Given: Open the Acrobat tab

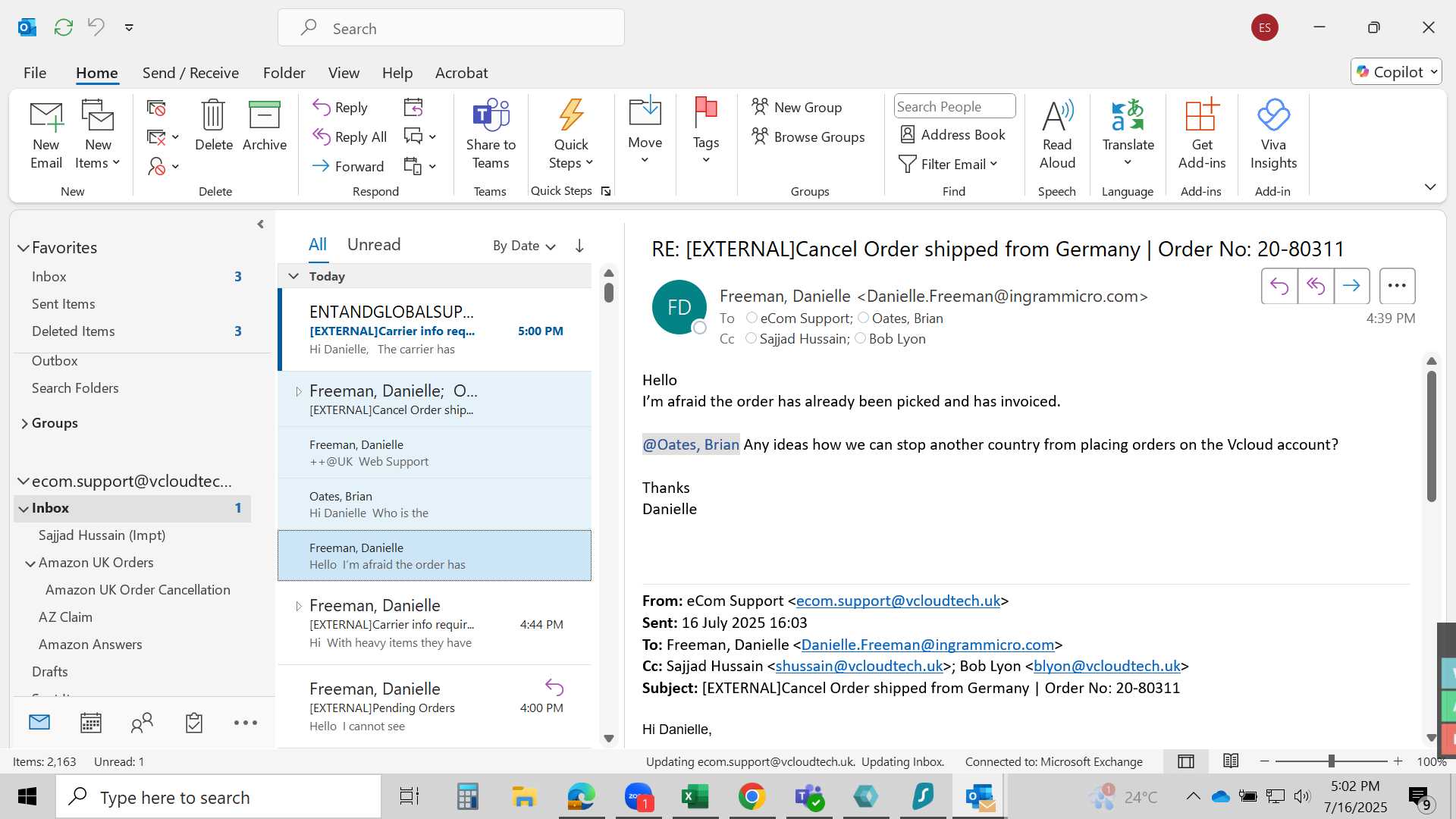Looking at the screenshot, I should coord(461,73).
